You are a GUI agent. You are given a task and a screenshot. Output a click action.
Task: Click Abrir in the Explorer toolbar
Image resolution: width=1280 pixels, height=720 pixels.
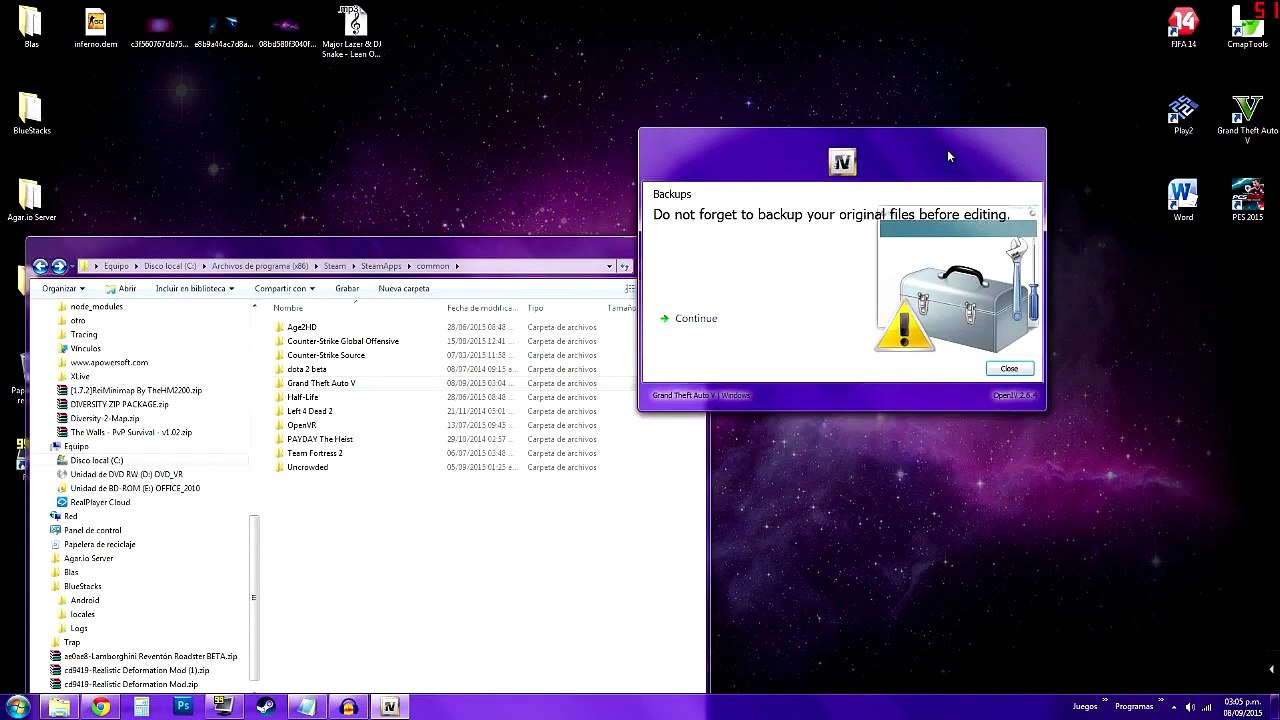[x=120, y=289]
